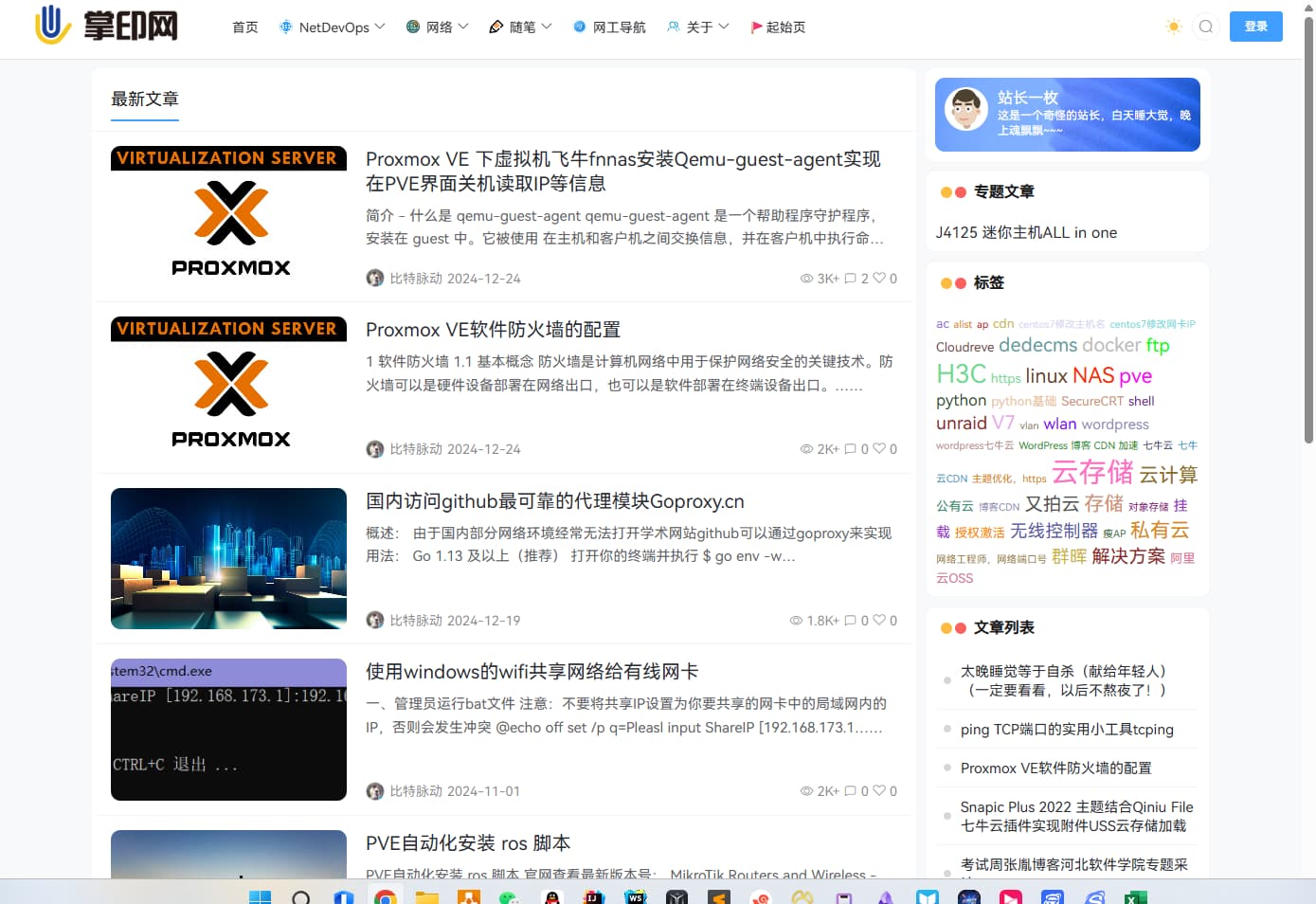This screenshot has height=904, width=1316.
Task: Select 首页 in the navigation bar
Action: [x=244, y=27]
